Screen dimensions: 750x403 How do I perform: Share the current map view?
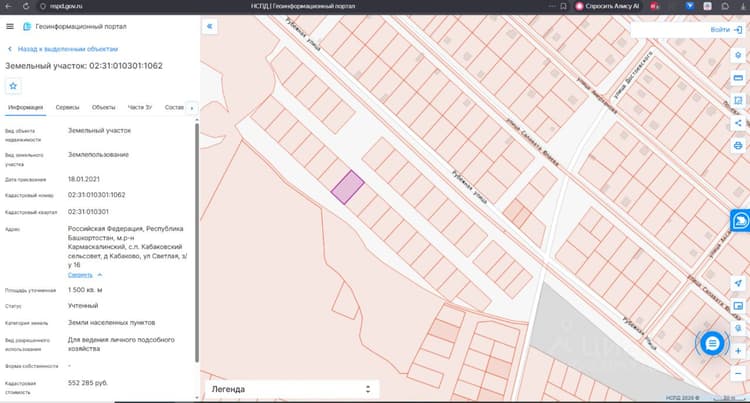[x=738, y=123]
